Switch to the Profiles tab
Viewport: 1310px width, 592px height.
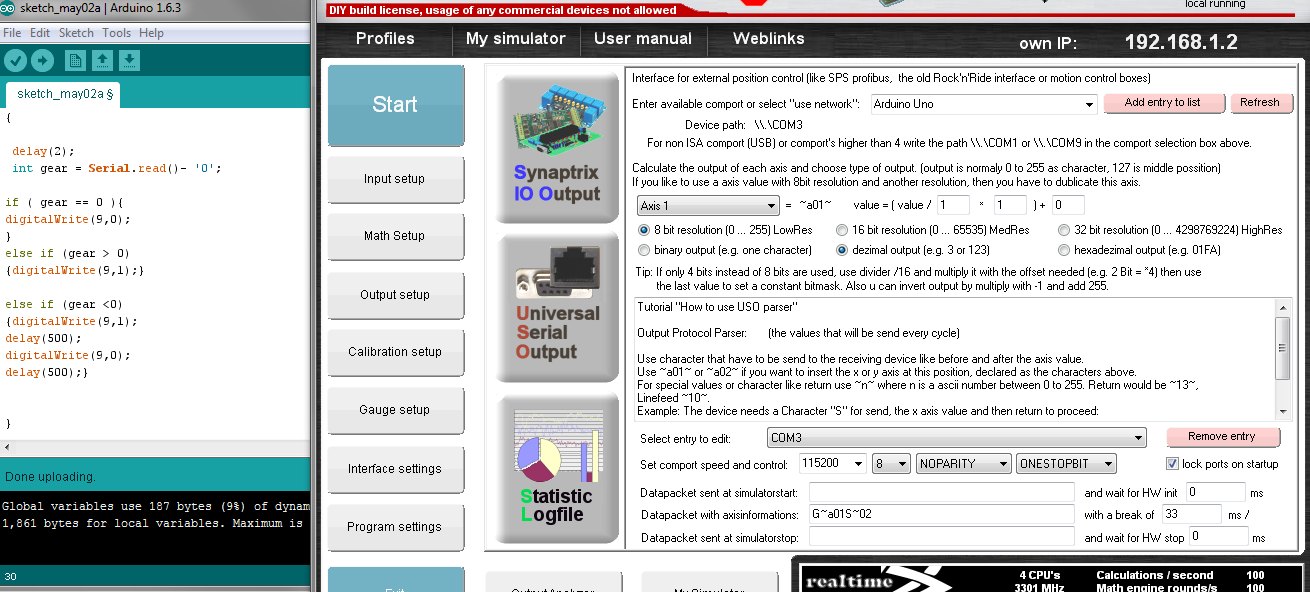385,39
